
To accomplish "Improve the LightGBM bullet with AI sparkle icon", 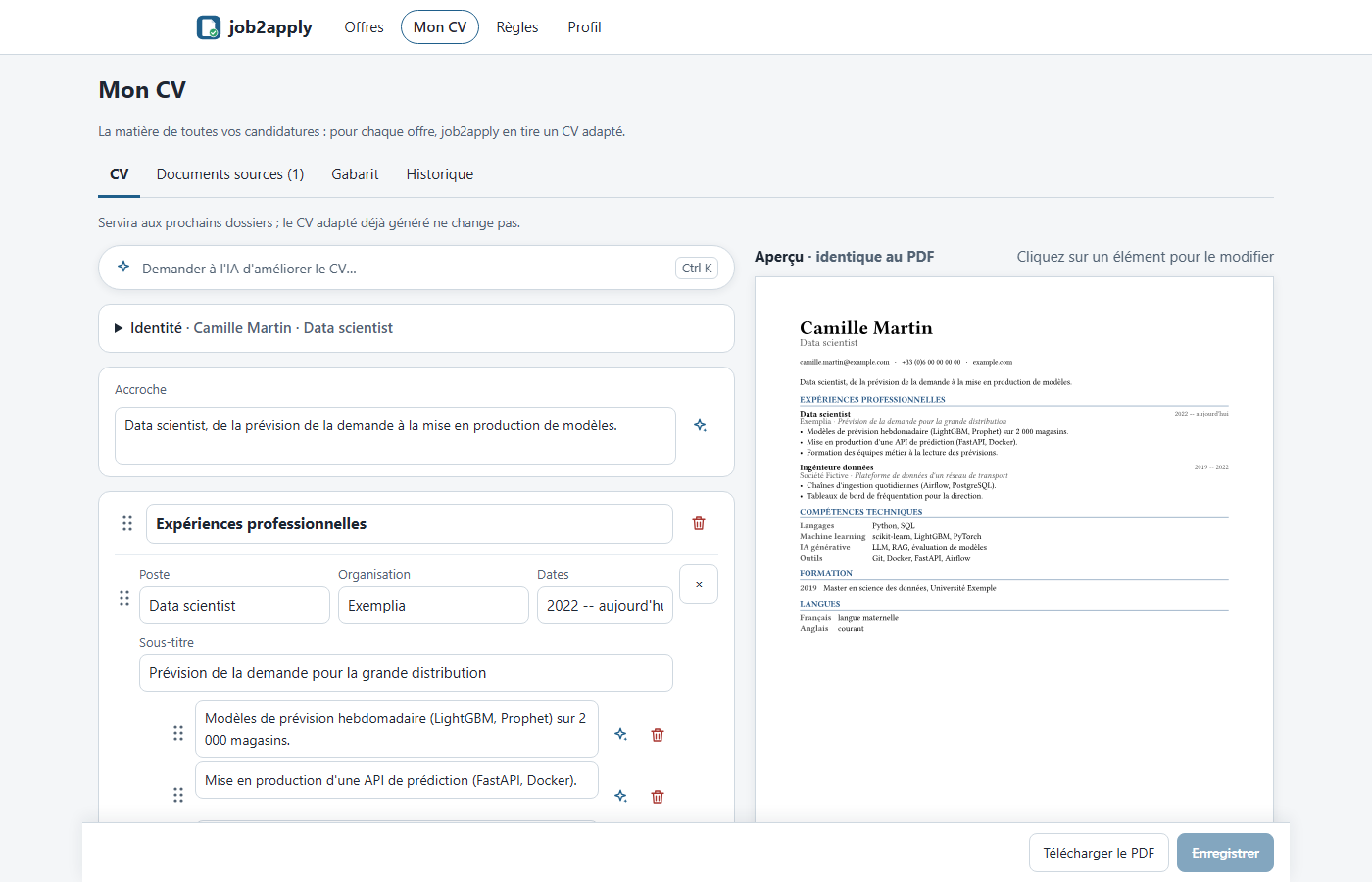I will pos(620,734).
